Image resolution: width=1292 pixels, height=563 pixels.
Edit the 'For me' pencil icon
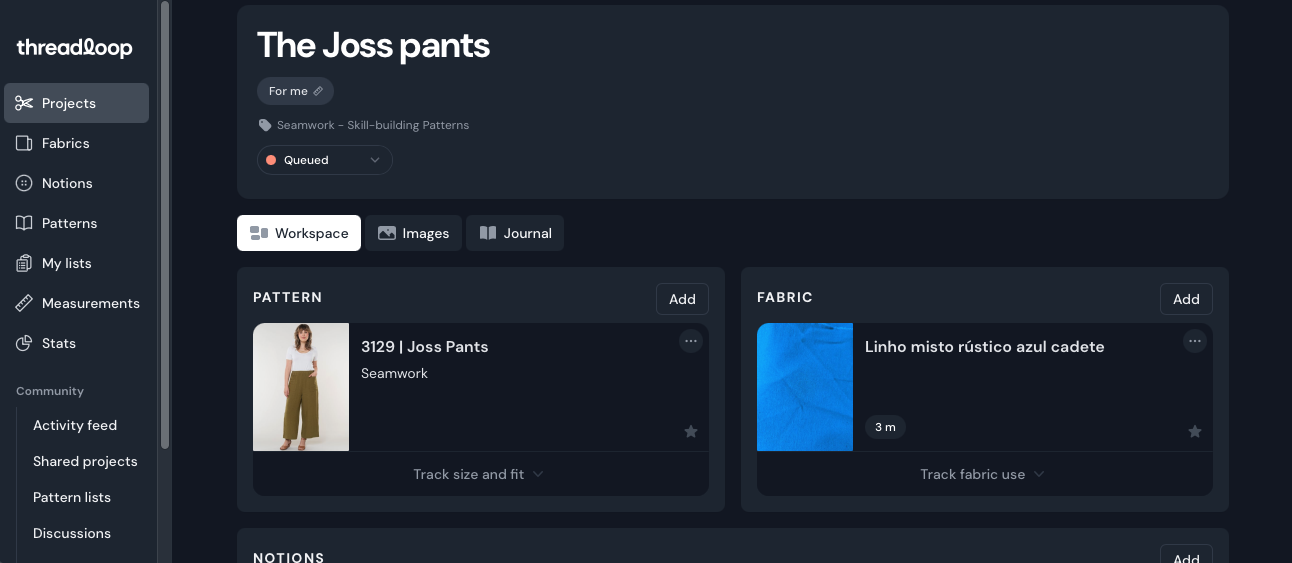[318, 91]
